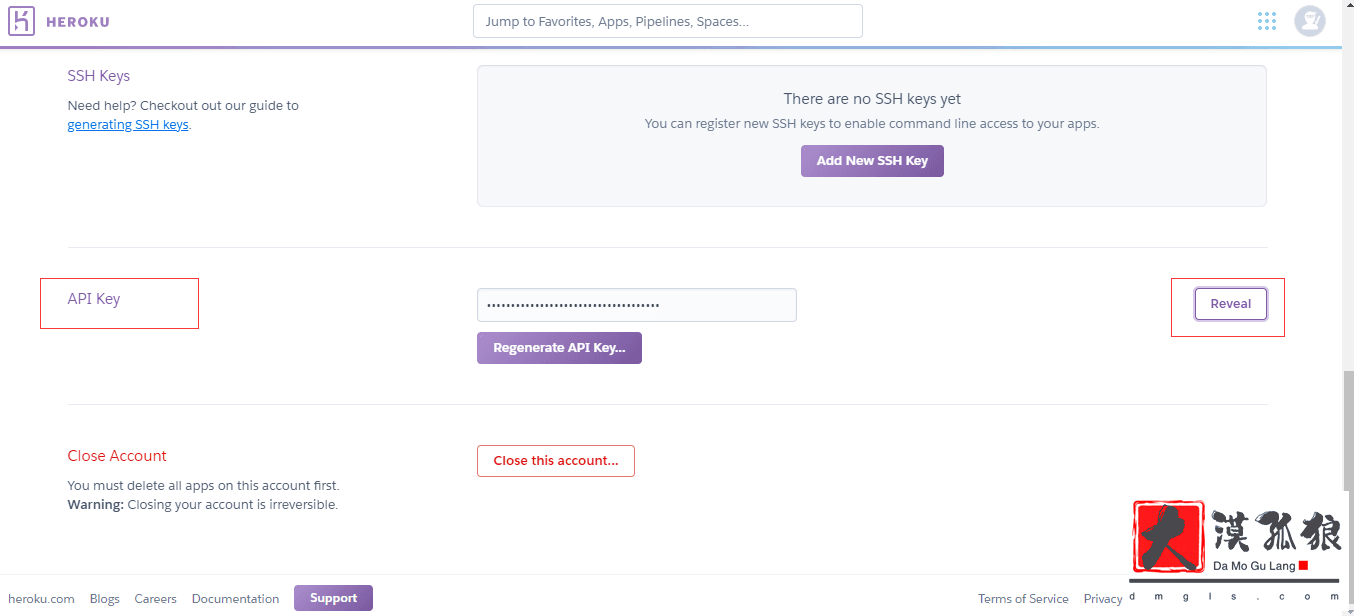1354x616 pixels.
Task: Open the user avatar account menu
Action: [1309, 21]
